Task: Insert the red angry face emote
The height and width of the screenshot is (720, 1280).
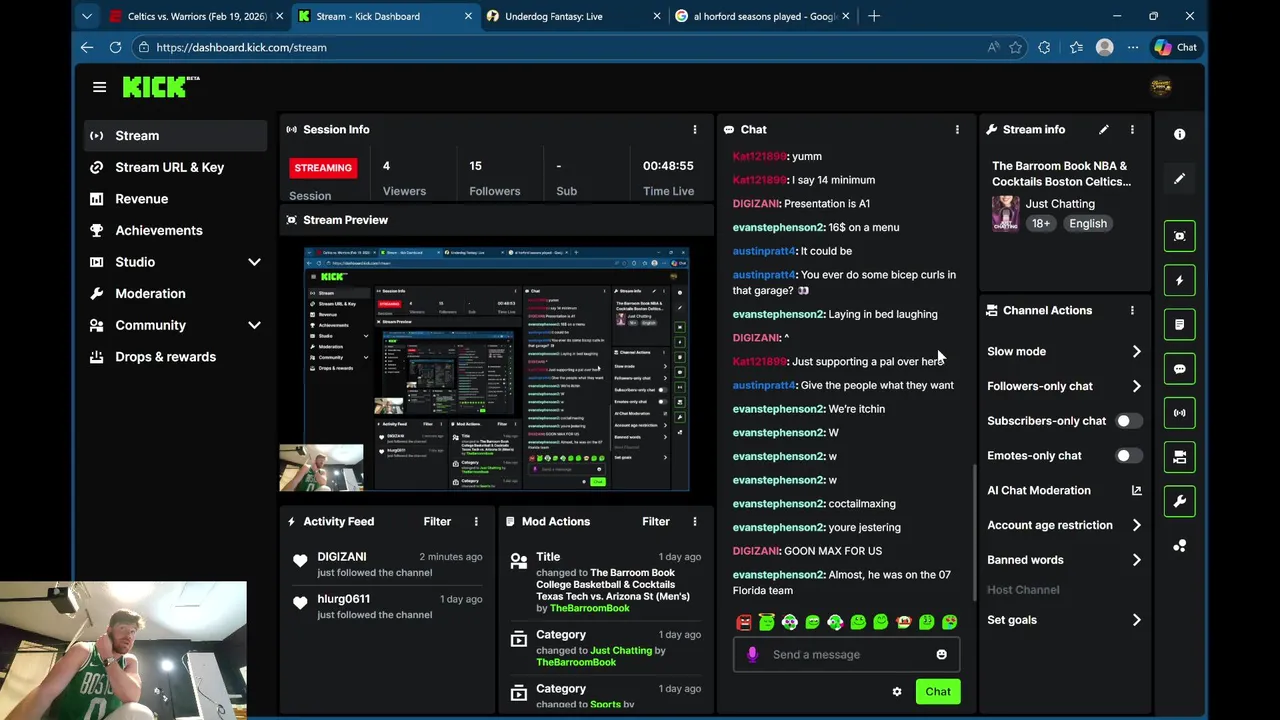Action: click(x=744, y=623)
